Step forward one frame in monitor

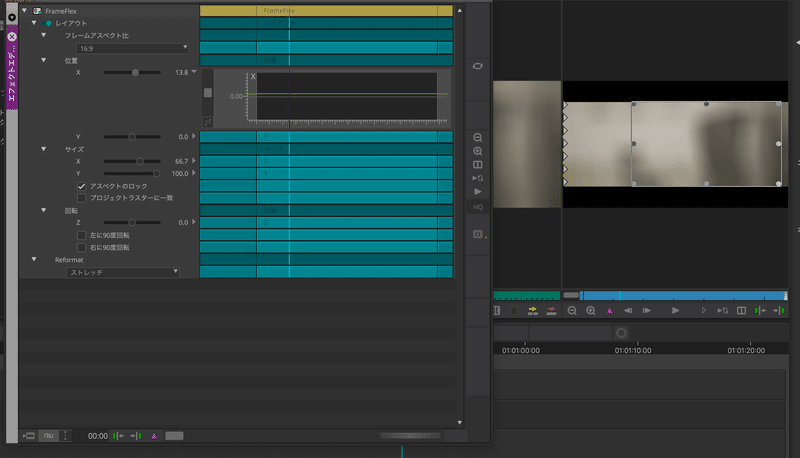point(647,311)
